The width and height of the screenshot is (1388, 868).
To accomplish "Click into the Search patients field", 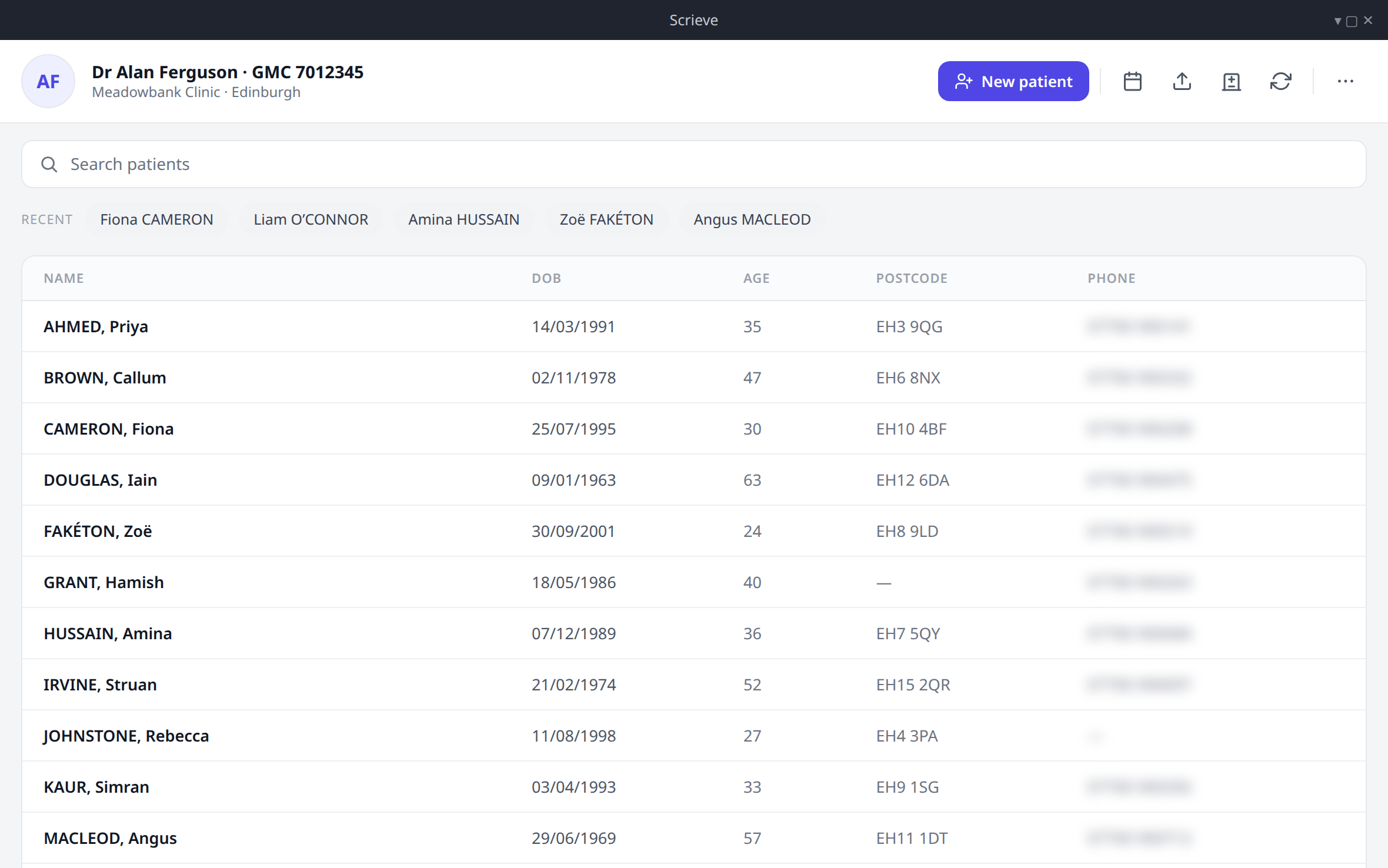I will pyautogui.click(x=694, y=164).
